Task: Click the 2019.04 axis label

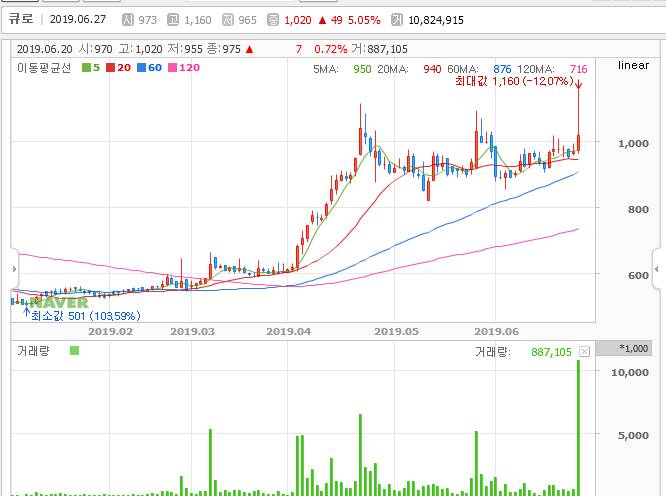Action: (288, 332)
